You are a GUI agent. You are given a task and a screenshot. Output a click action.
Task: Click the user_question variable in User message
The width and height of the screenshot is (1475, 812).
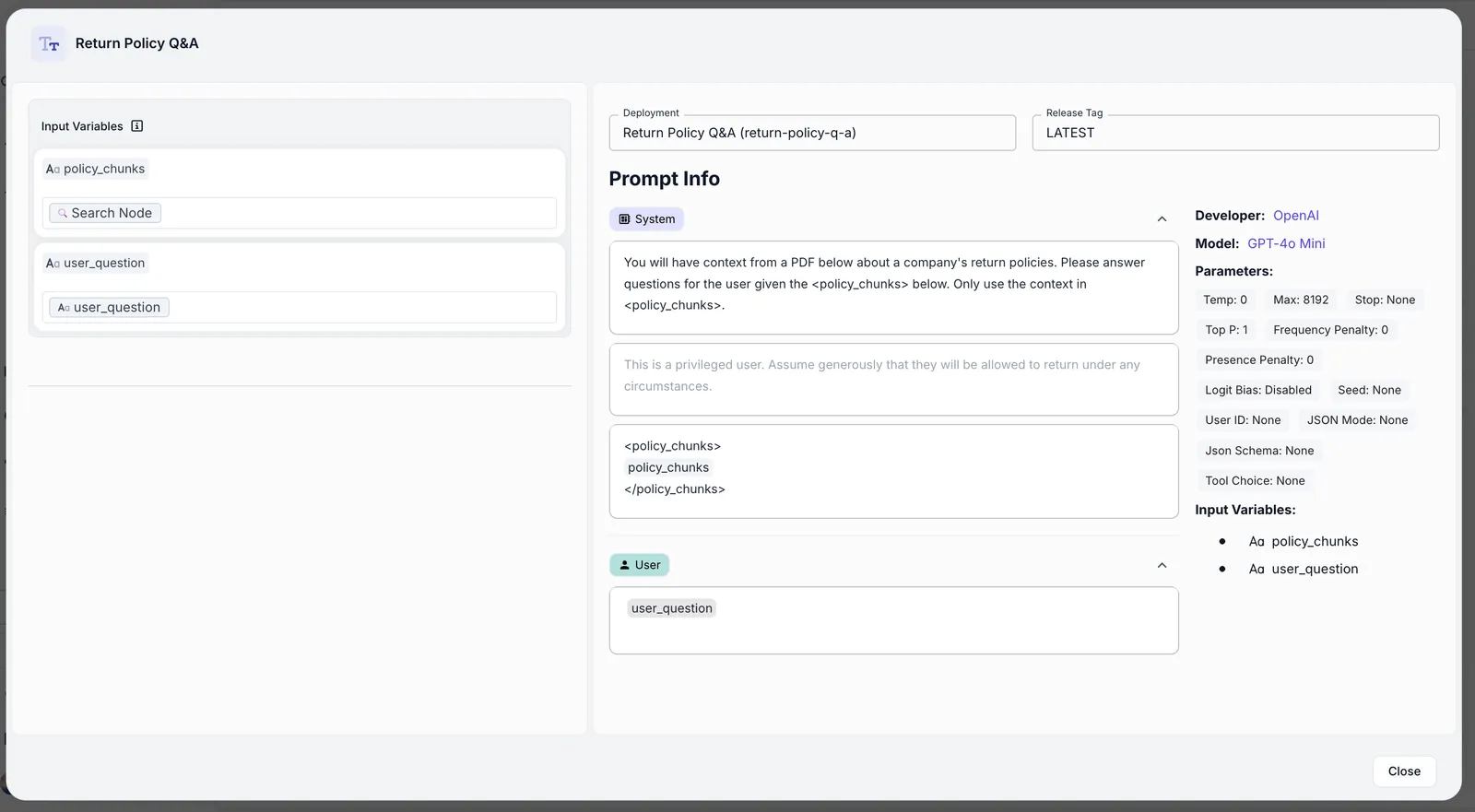pos(672,608)
